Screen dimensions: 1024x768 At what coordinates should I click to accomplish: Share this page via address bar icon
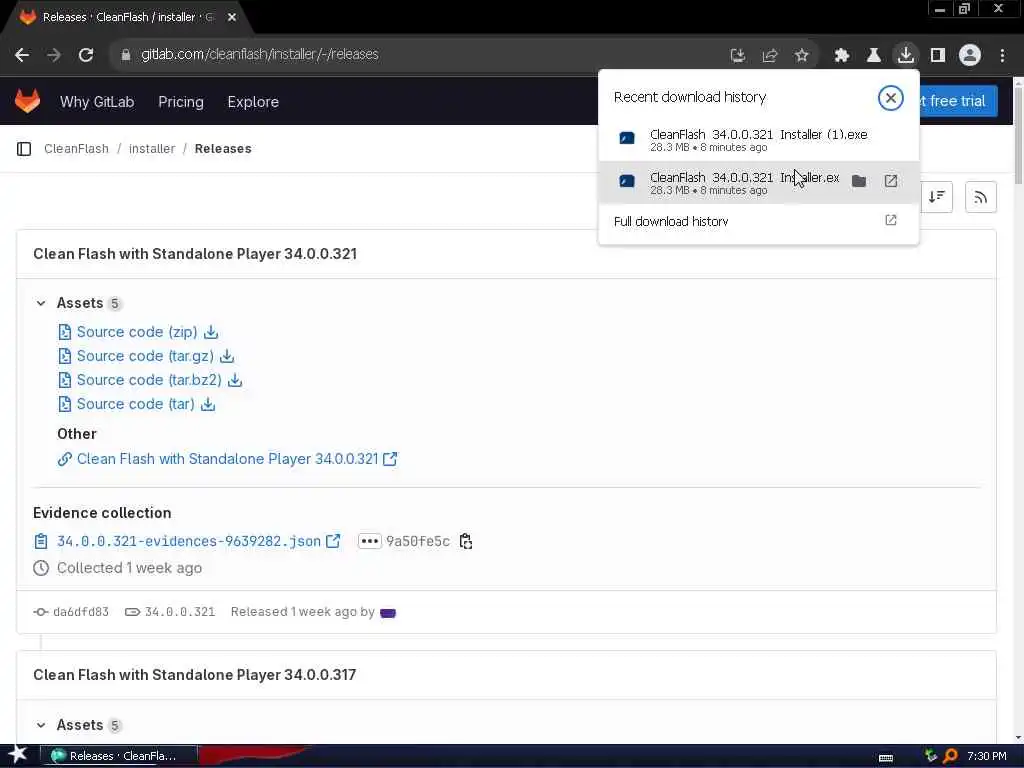click(x=769, y=55)
